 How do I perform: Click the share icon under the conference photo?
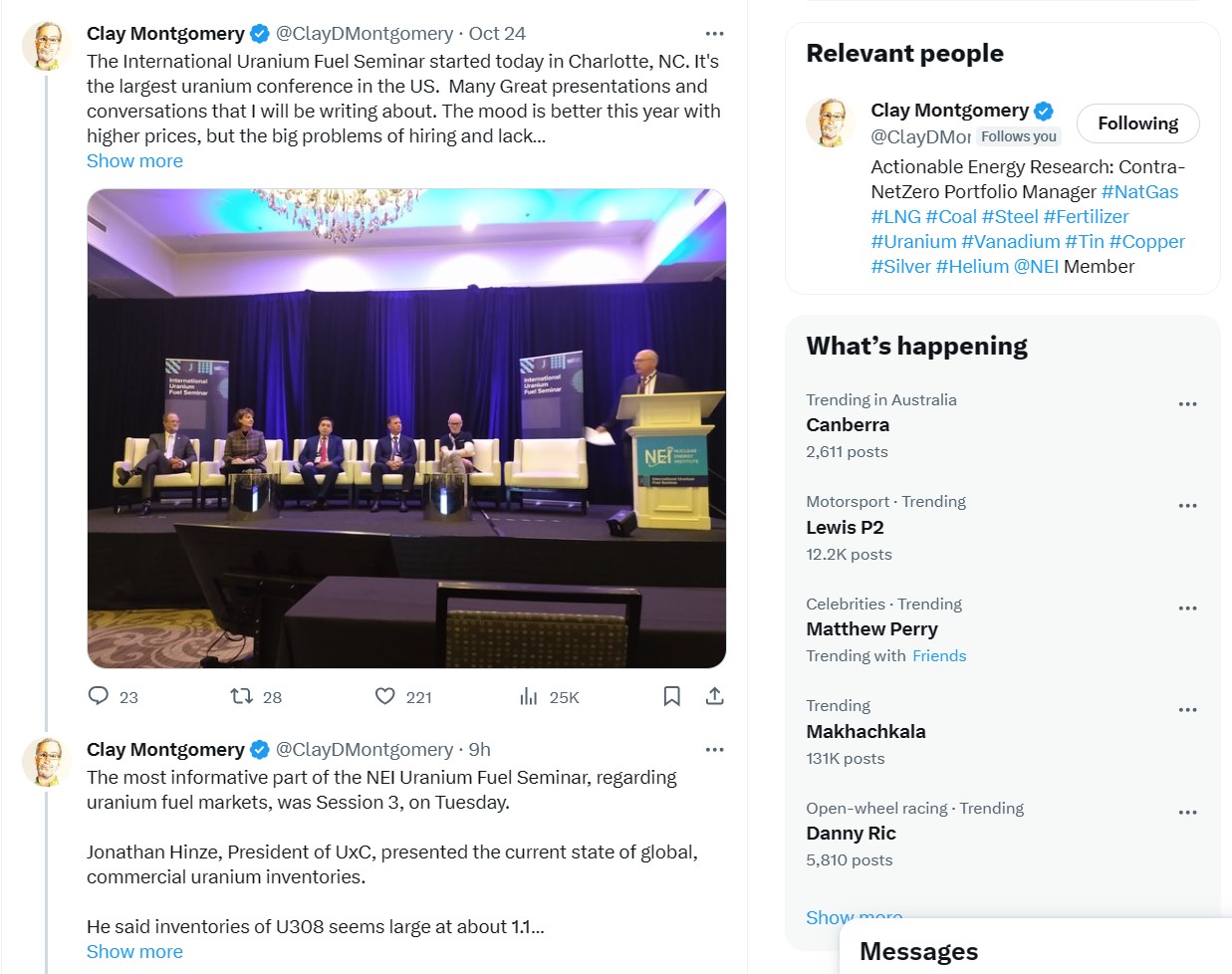coord(715,696)
